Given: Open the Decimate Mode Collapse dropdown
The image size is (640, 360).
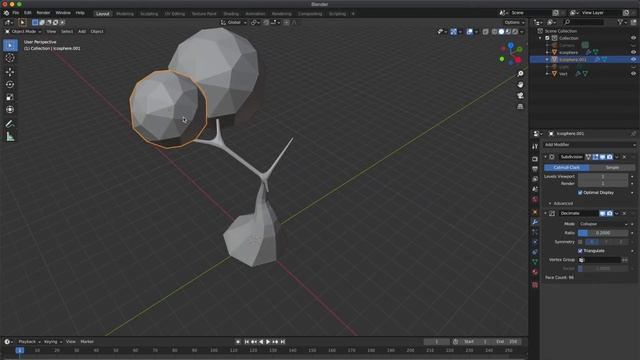Looking at the screenshot, I should (603, 224).
